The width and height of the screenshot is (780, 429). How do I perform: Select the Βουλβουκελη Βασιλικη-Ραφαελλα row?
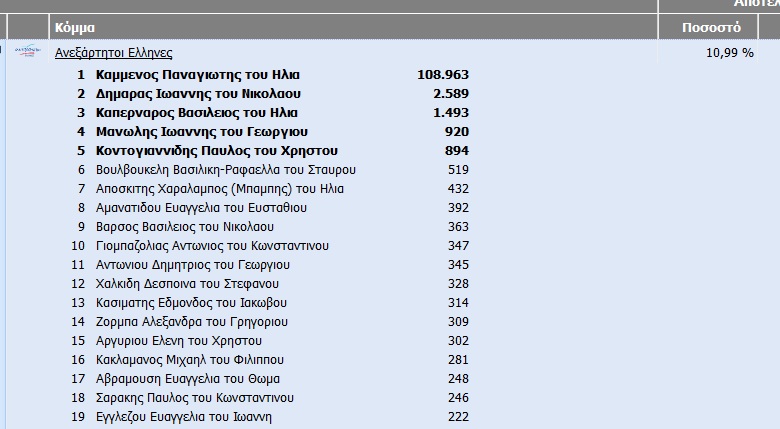tap(225, 170)
